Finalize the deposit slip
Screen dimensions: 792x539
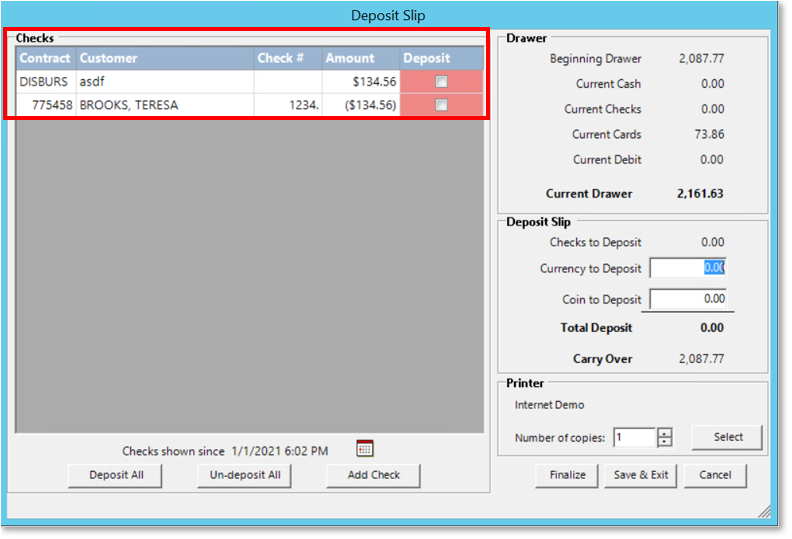point(567,475)
